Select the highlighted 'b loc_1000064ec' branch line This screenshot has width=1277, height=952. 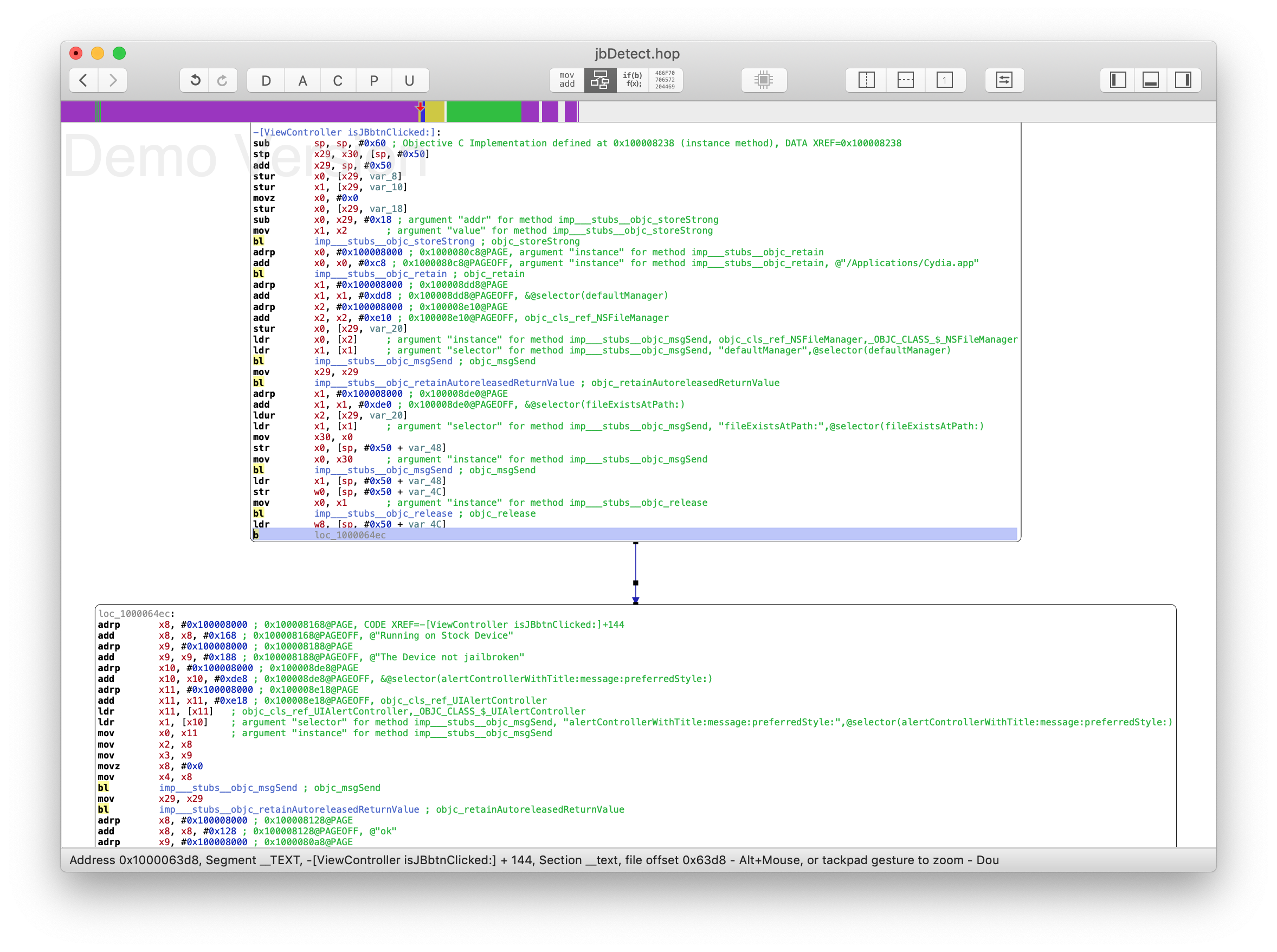coord(635,535)
